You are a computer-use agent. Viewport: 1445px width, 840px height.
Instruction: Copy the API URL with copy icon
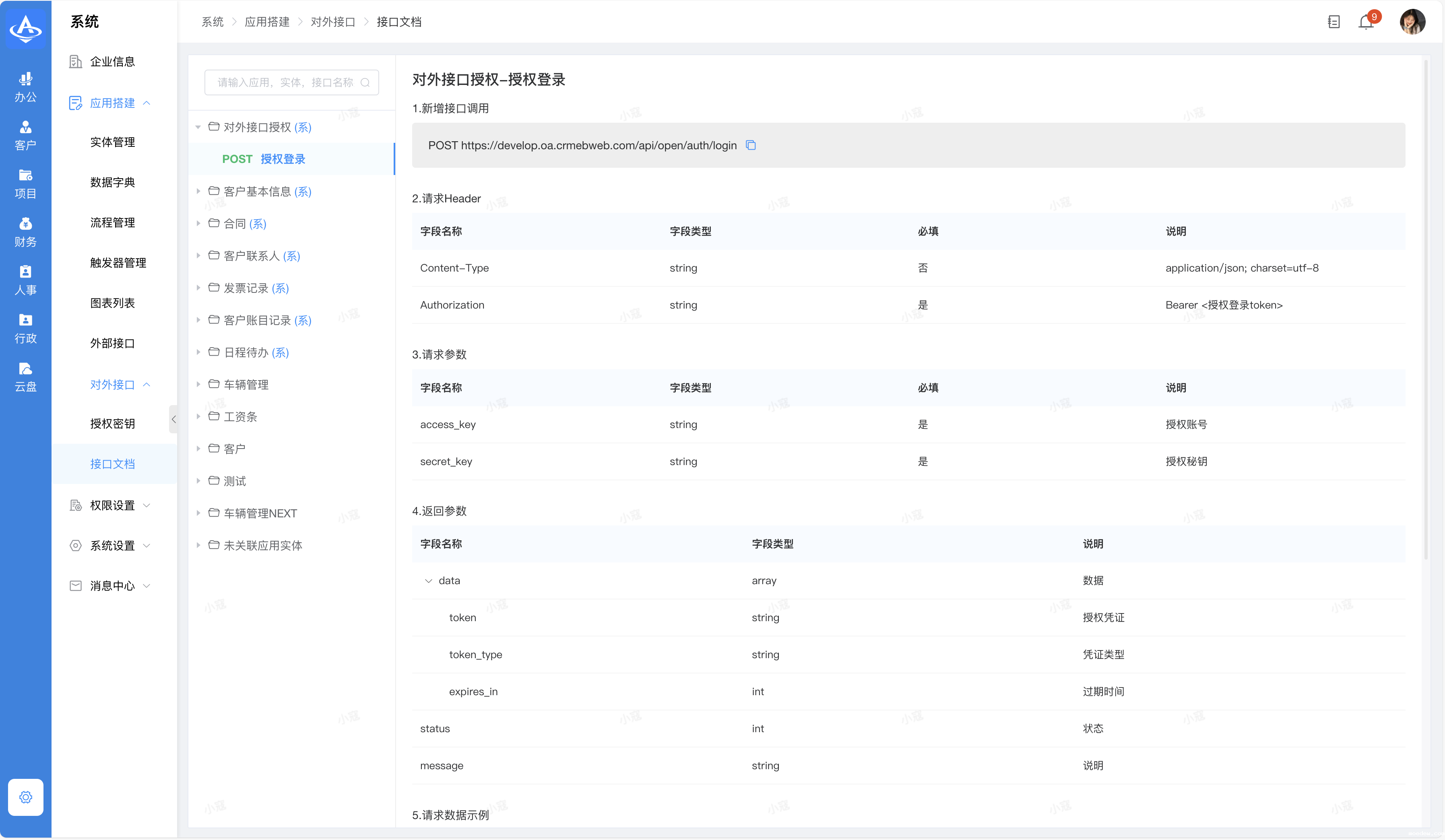[751, 146]
